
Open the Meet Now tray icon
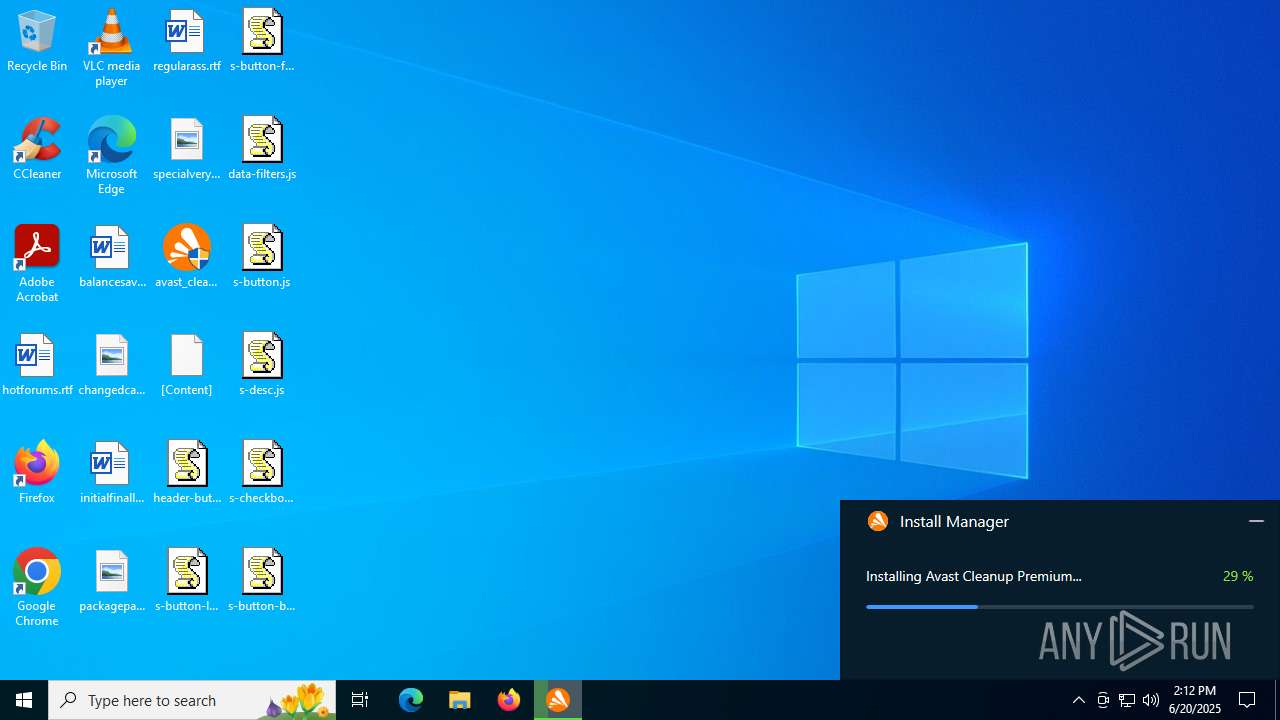(x=1103, y=700)
